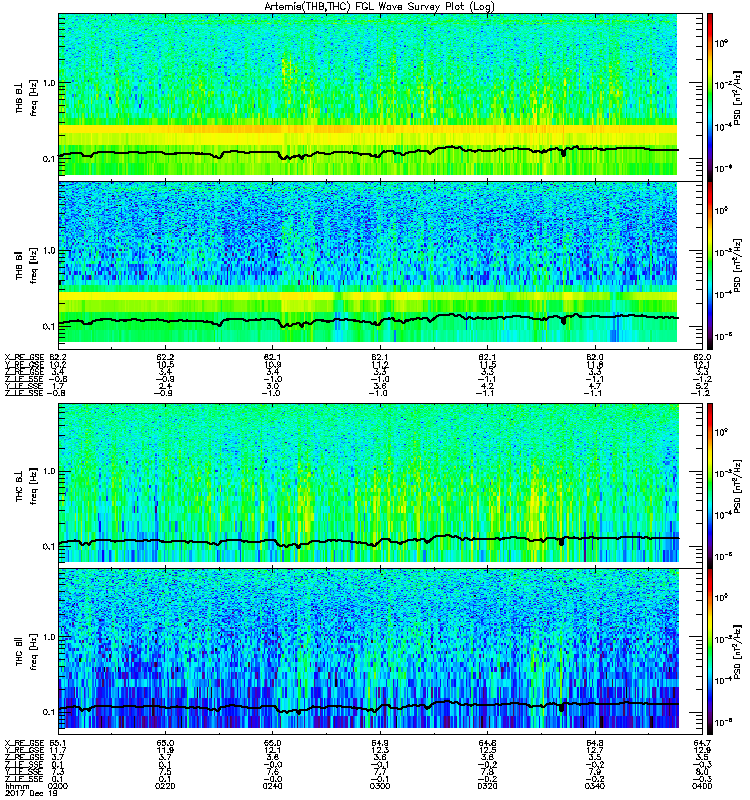
Task: Click the "0300" time label
Action: (380, 786)
